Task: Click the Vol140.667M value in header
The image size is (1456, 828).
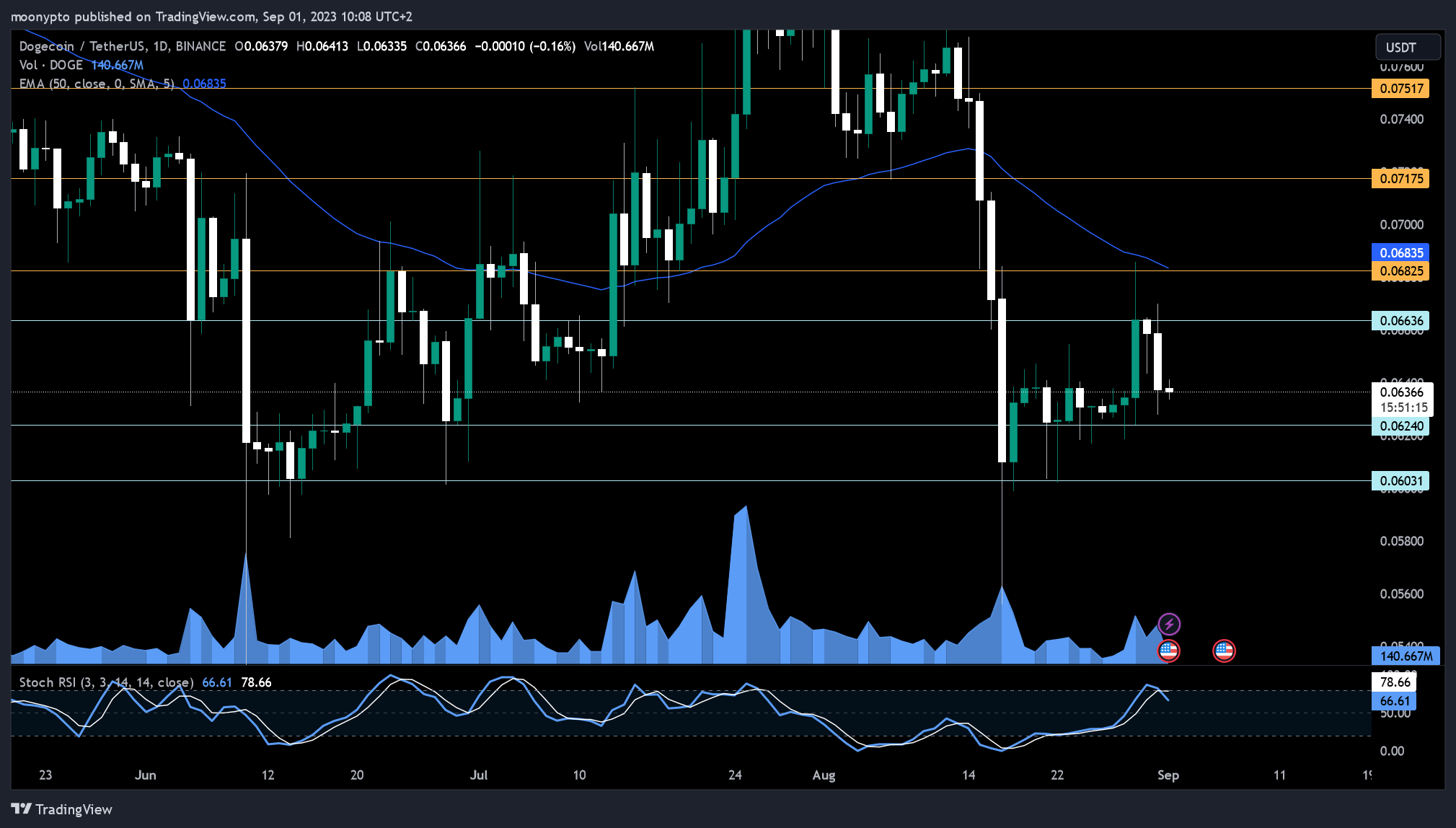Action: tap(619, 46)
